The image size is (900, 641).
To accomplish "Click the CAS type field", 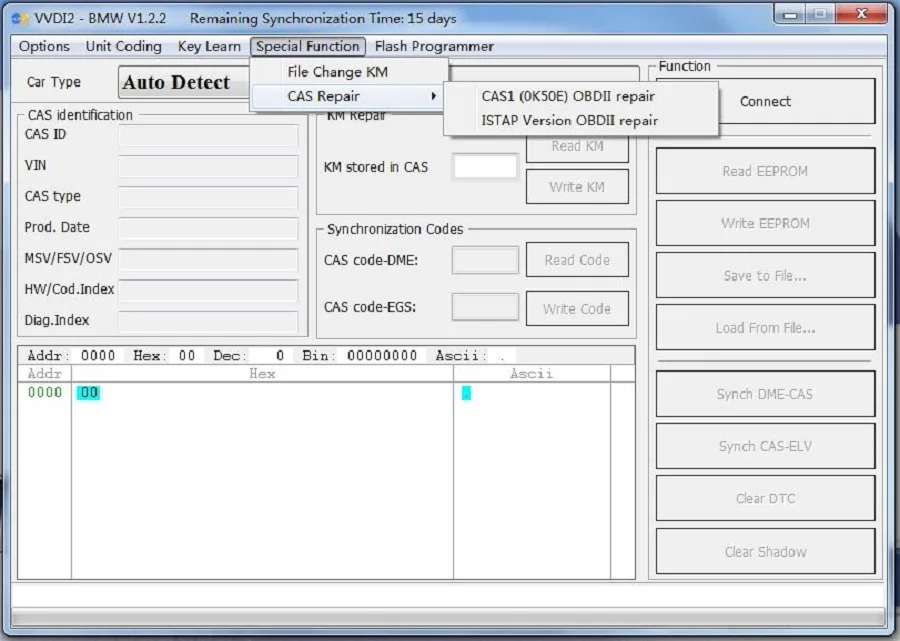I will click(208, 197).
